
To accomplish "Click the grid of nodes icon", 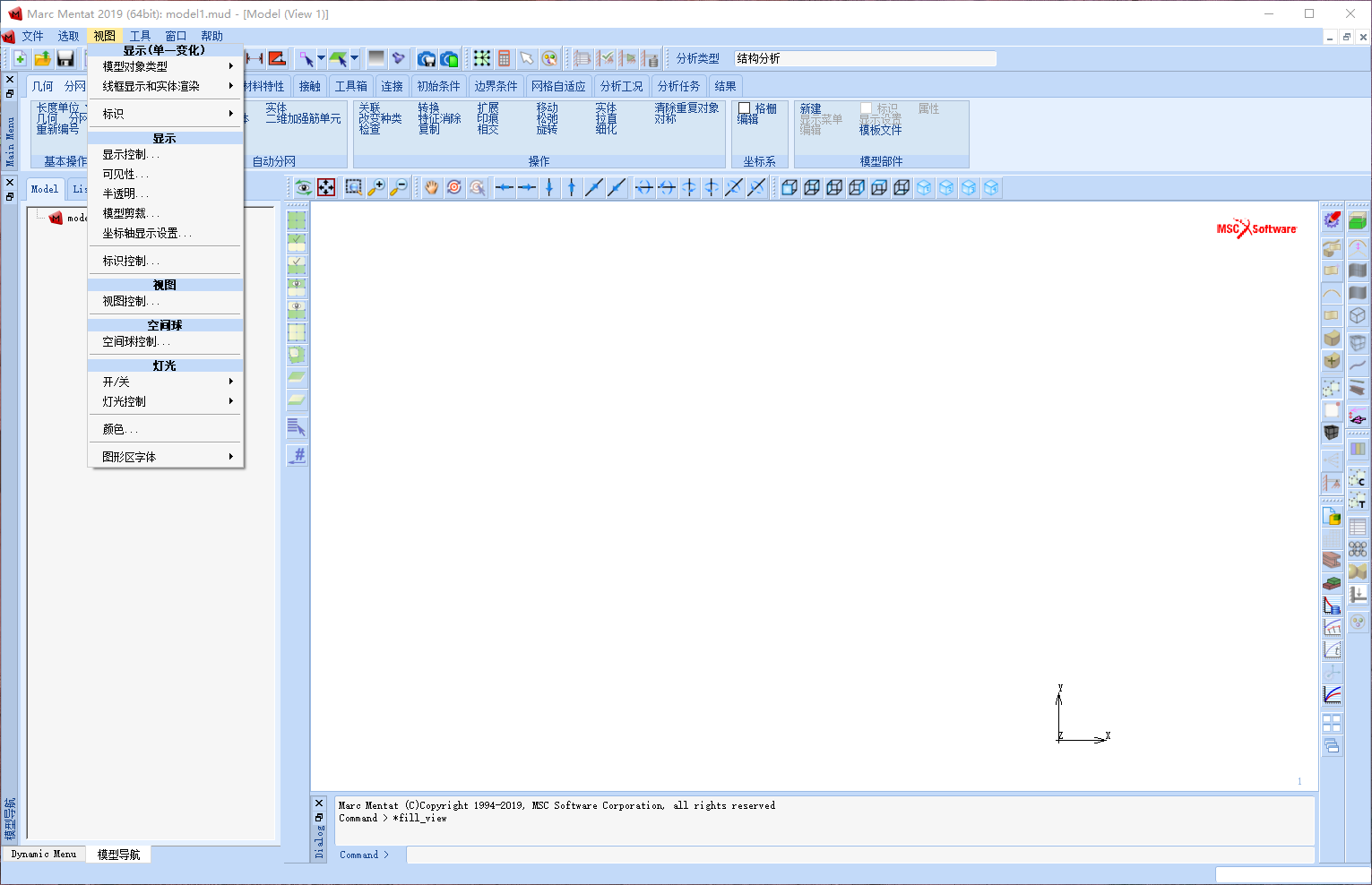I will tap(482, 58).
